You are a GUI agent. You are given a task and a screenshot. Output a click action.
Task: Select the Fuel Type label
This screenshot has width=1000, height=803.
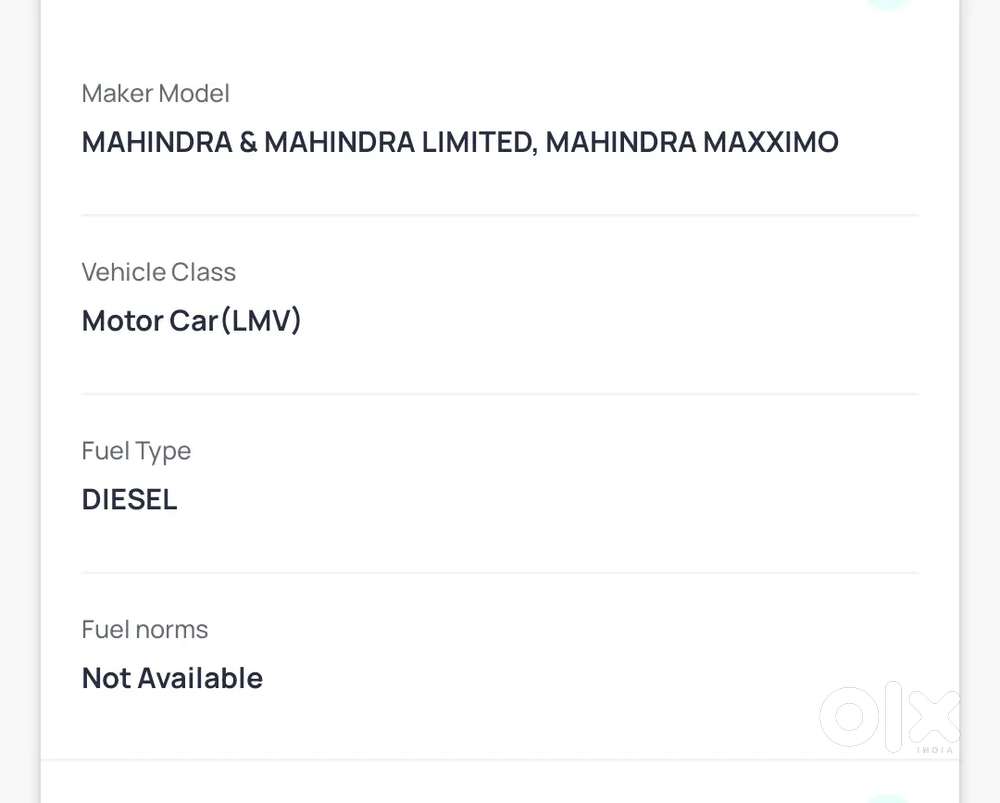(136, 451)
